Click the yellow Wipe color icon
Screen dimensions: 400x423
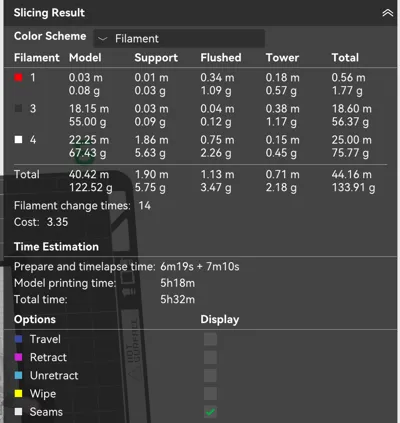(x=19, y=394)
